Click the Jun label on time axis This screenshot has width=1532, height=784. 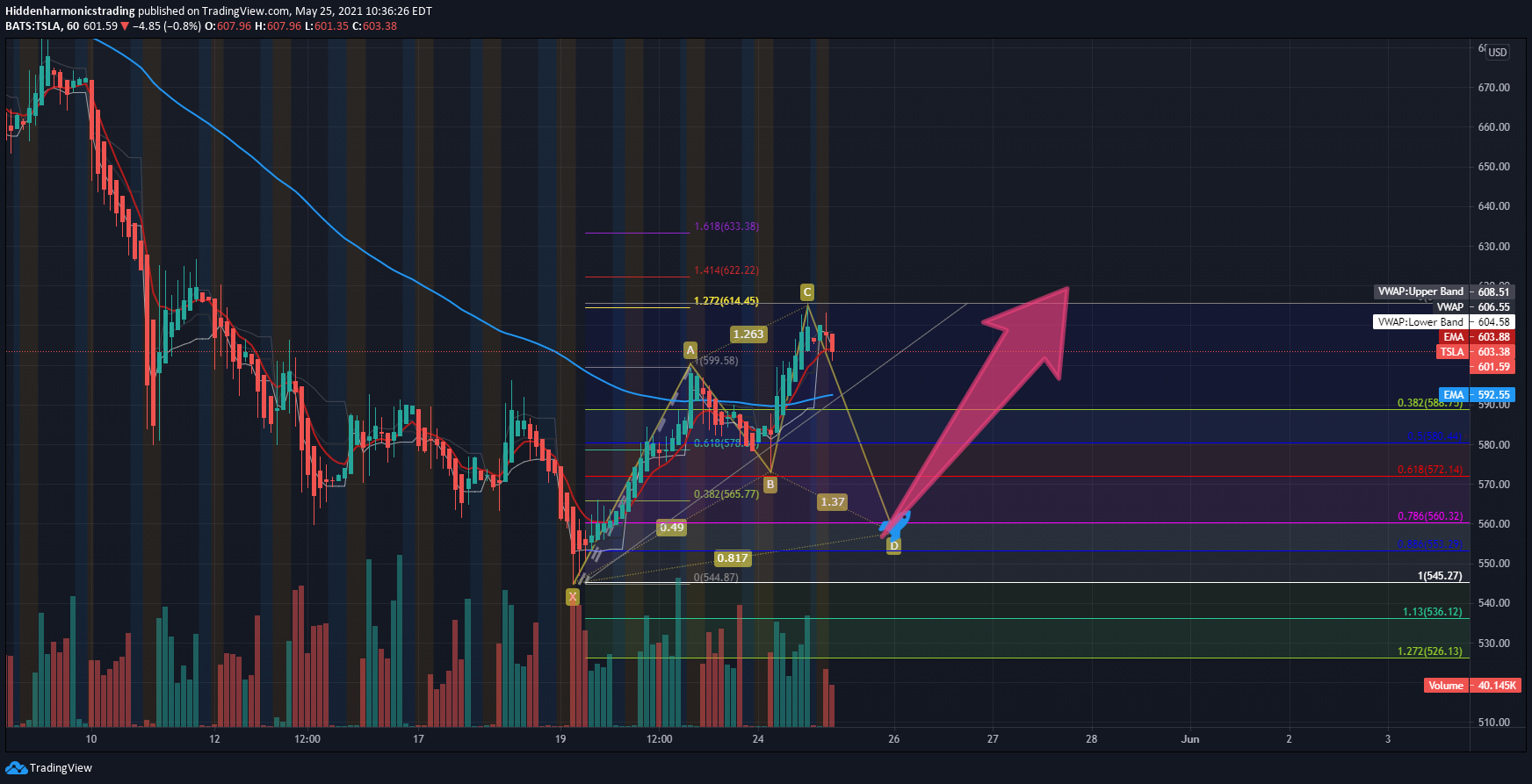[x=1190, y=739]
